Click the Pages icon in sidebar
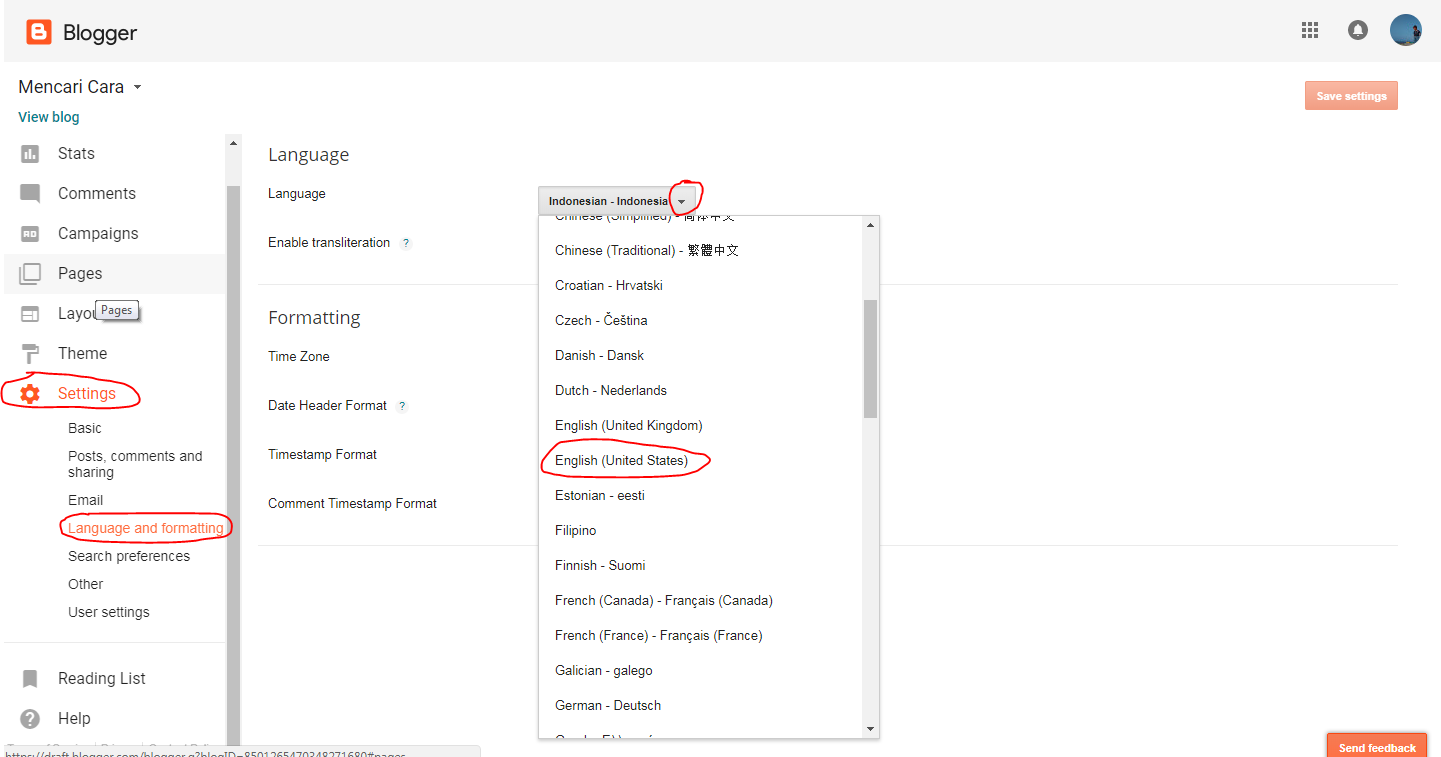This screenshot has width=1441, height=757. (30, 274)
